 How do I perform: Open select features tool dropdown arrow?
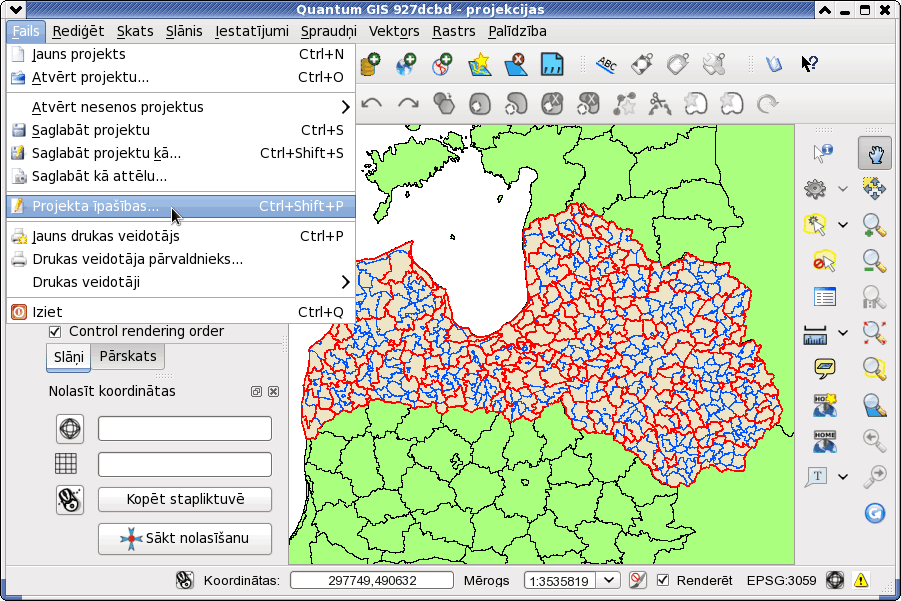(x=842, y=225)
